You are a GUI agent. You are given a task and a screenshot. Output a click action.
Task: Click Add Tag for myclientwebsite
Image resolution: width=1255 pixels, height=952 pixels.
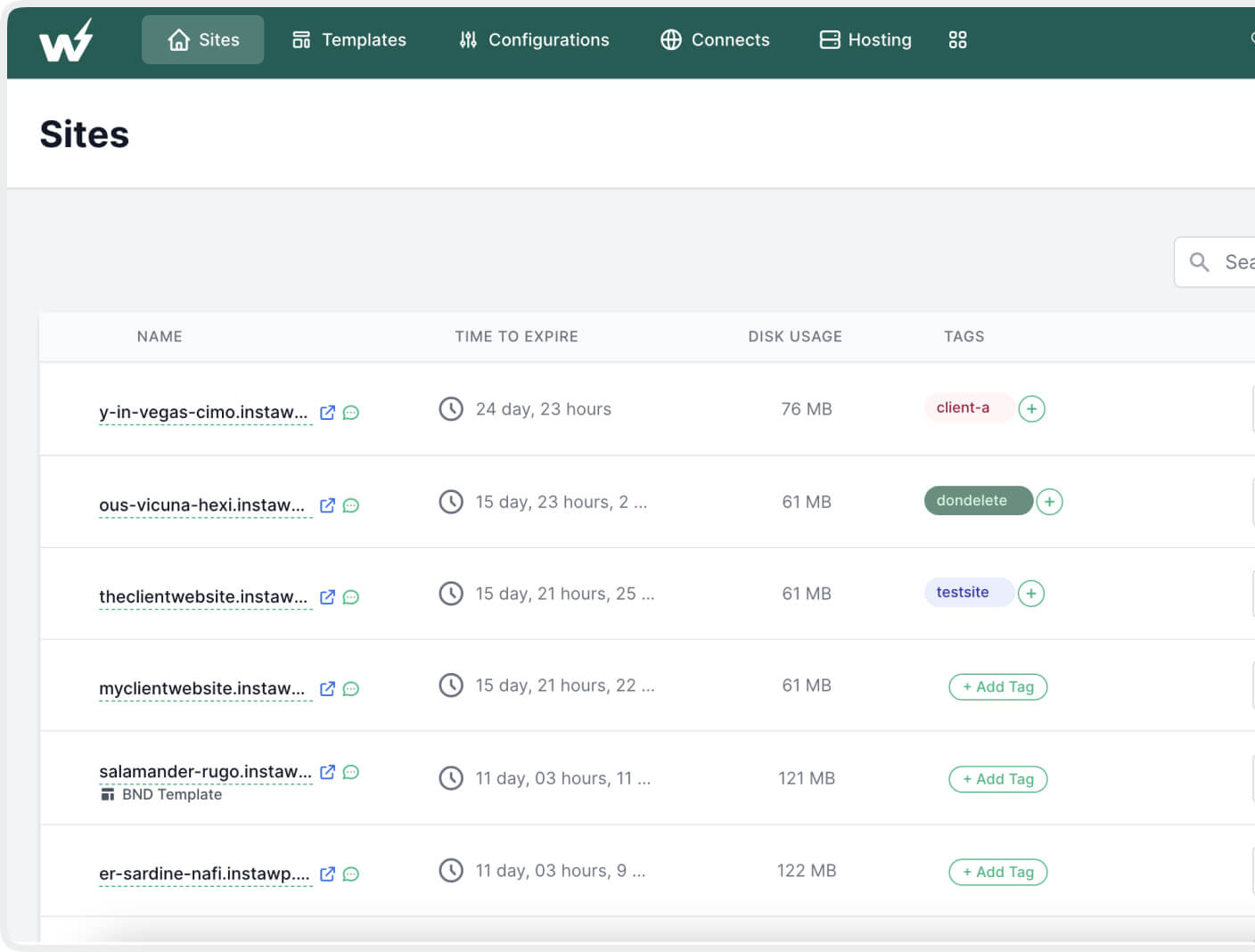coord(997,686)
